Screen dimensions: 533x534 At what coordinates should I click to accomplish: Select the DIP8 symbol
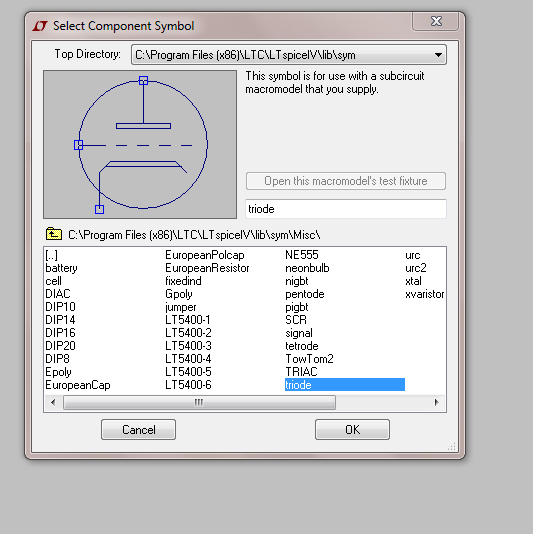58,359
